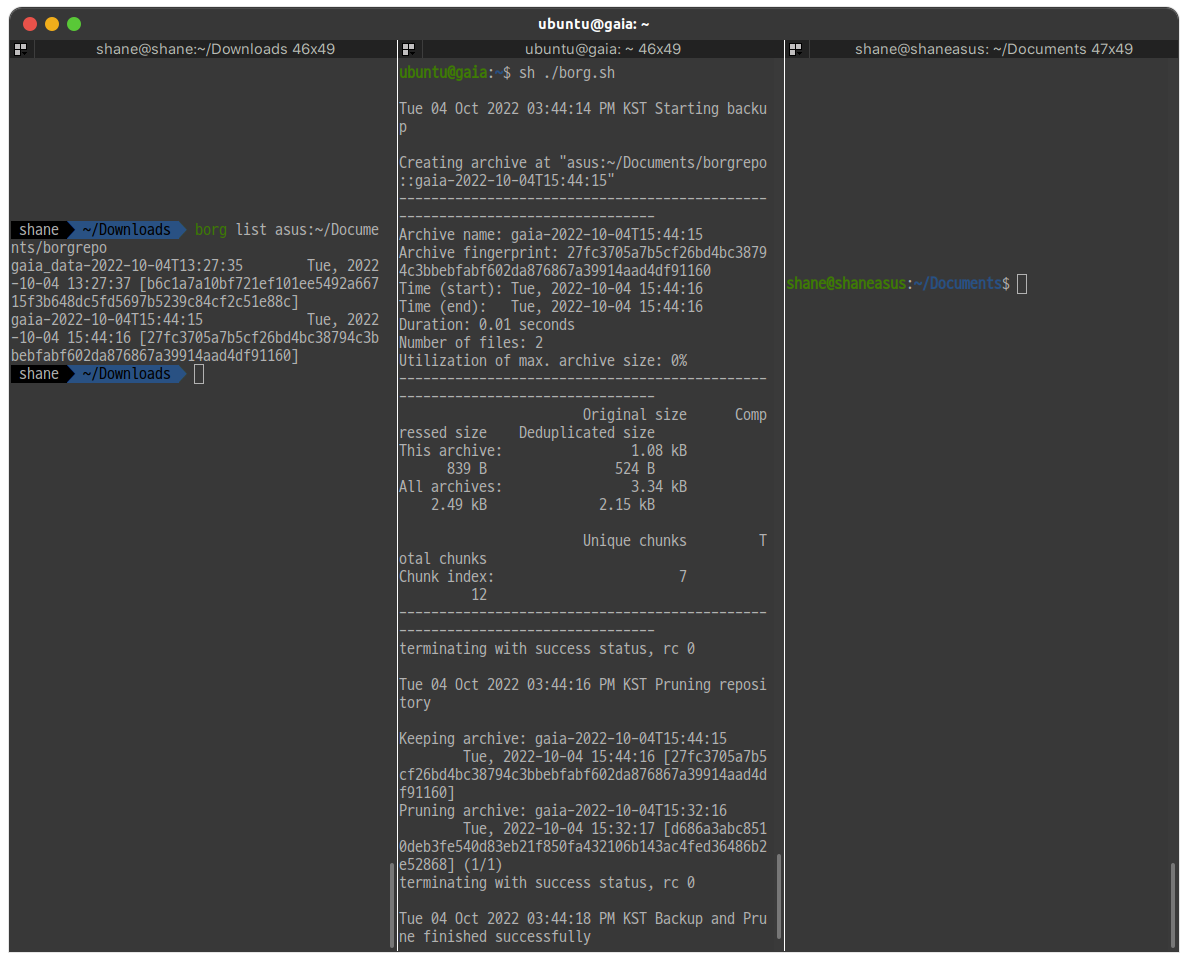Image resolution: width=1188 pixels, height=961 pixels.
Task: Click the '1.08 kB' original size value
Action: tap(659, 451)
